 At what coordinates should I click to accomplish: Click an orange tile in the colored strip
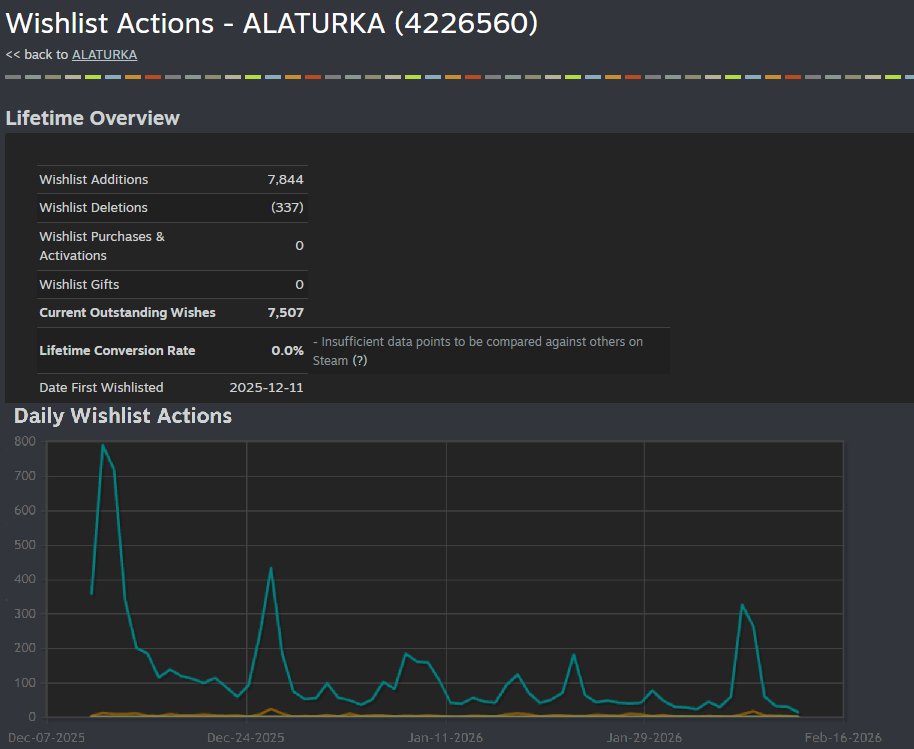pyautogui.click(x=133, y=73)
